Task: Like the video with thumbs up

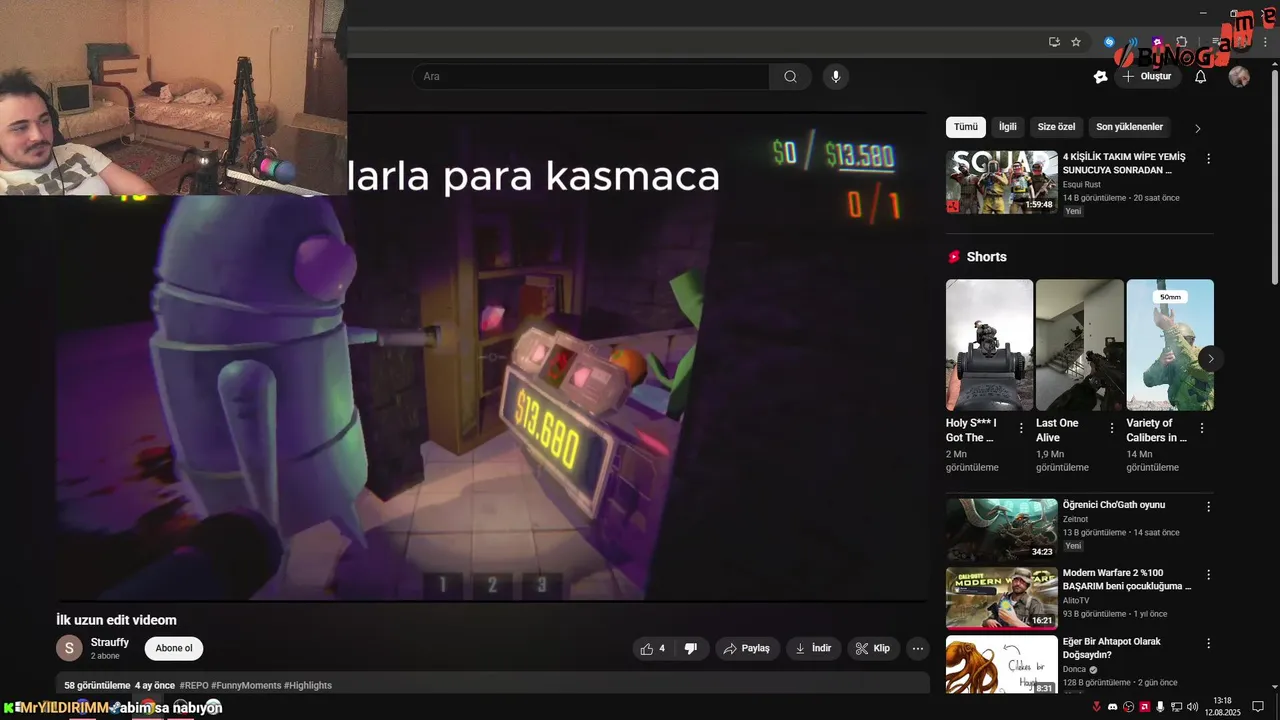Action: [x=653, y=648]
